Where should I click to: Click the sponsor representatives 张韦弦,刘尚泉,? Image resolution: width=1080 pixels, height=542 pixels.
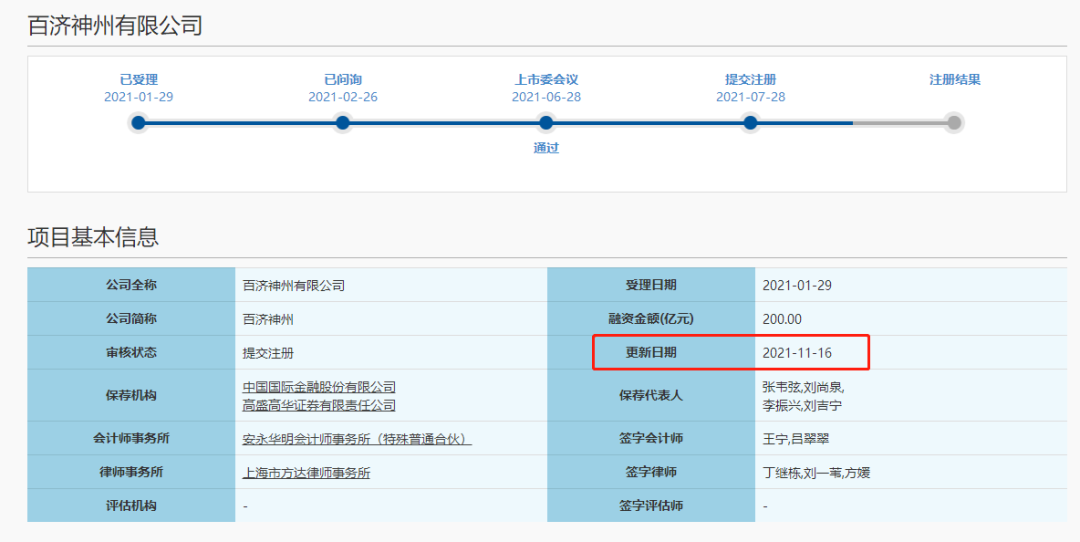tap(803, 387)
